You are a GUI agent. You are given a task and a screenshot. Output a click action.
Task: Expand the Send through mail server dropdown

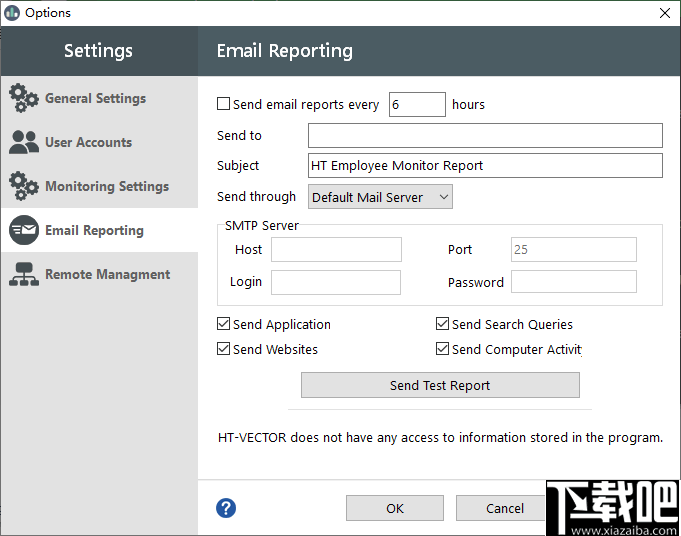tap(380, 197)
